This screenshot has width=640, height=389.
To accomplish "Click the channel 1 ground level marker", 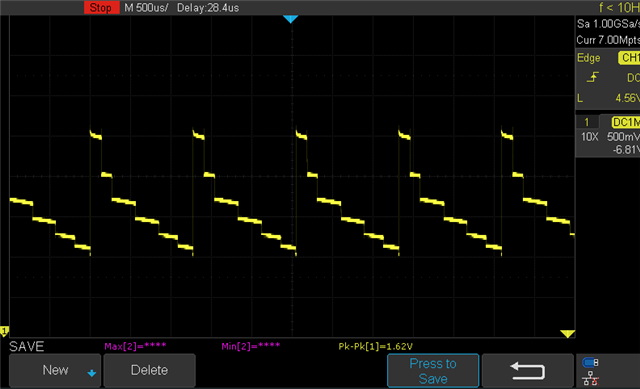I will click(4, 331).
